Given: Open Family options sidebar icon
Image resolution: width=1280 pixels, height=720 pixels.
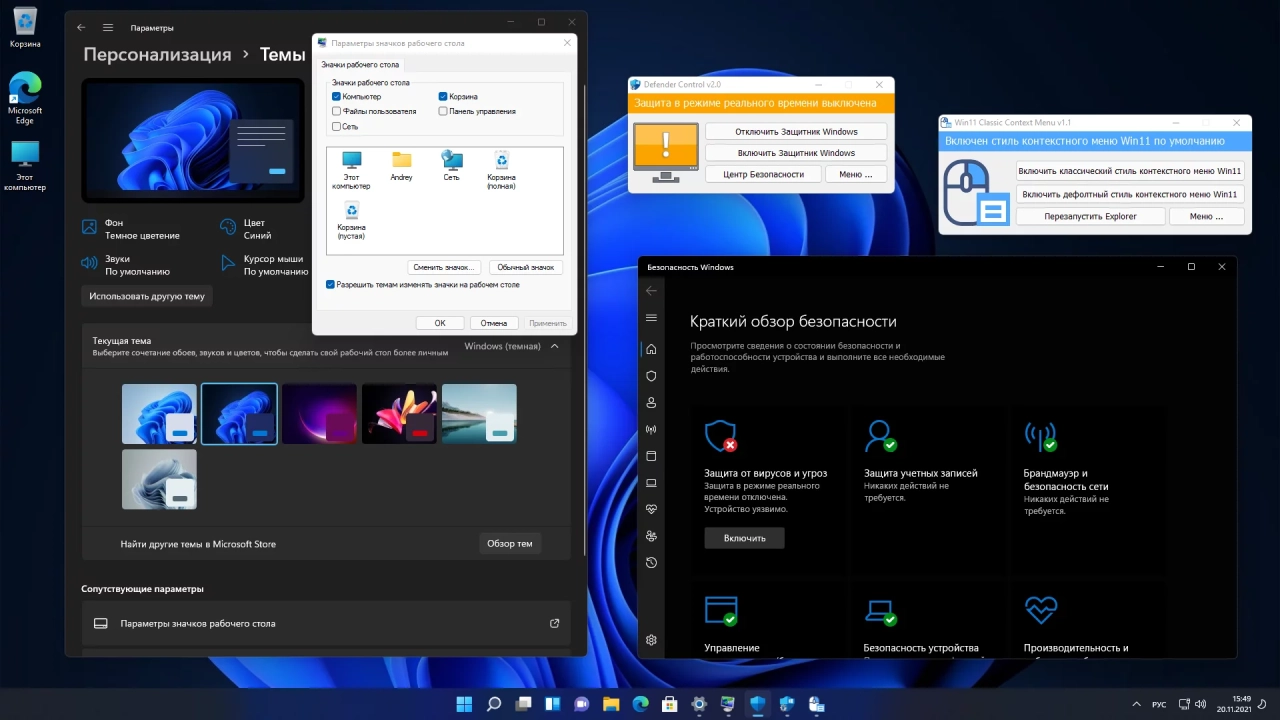Looking at the screenshot, I should tap(651, 536).
